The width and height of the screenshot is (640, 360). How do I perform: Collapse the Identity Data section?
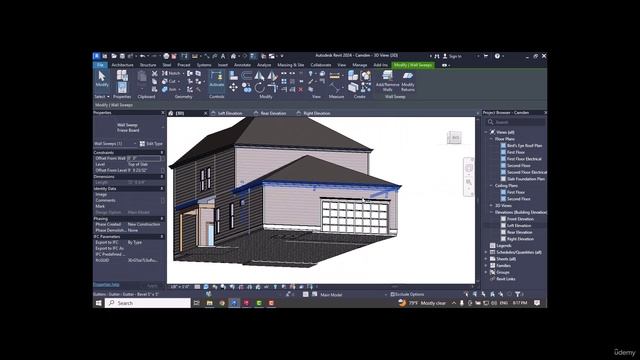pyautogui.click(x=162, y=189)
